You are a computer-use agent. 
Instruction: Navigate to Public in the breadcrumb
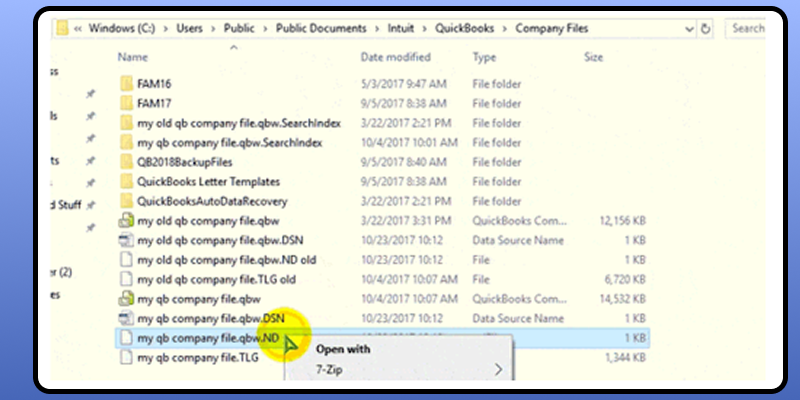(239, 29)
